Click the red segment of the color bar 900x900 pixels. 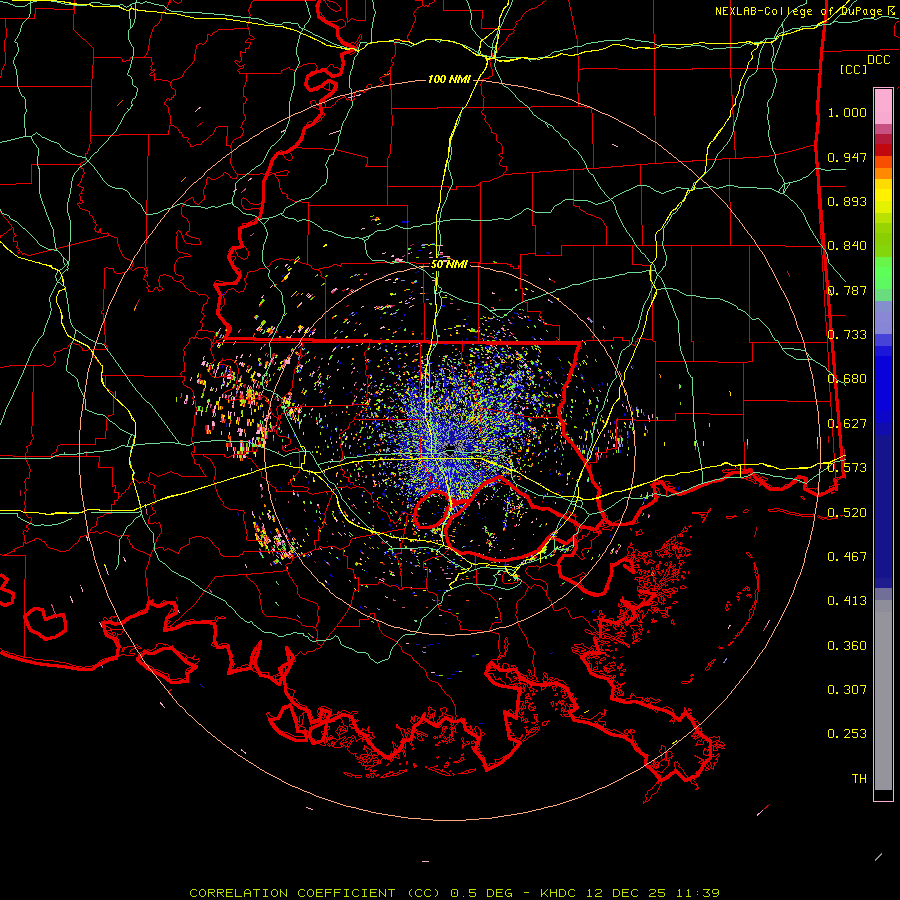[883, 149]
